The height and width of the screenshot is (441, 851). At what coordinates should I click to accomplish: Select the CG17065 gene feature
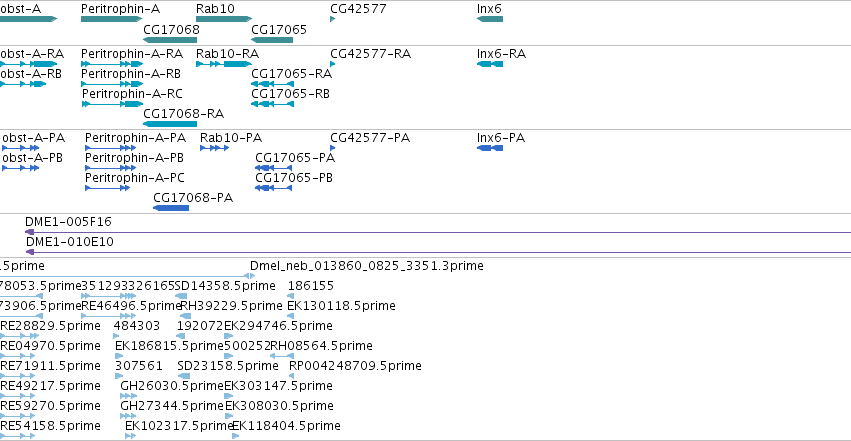pos(272,40)
